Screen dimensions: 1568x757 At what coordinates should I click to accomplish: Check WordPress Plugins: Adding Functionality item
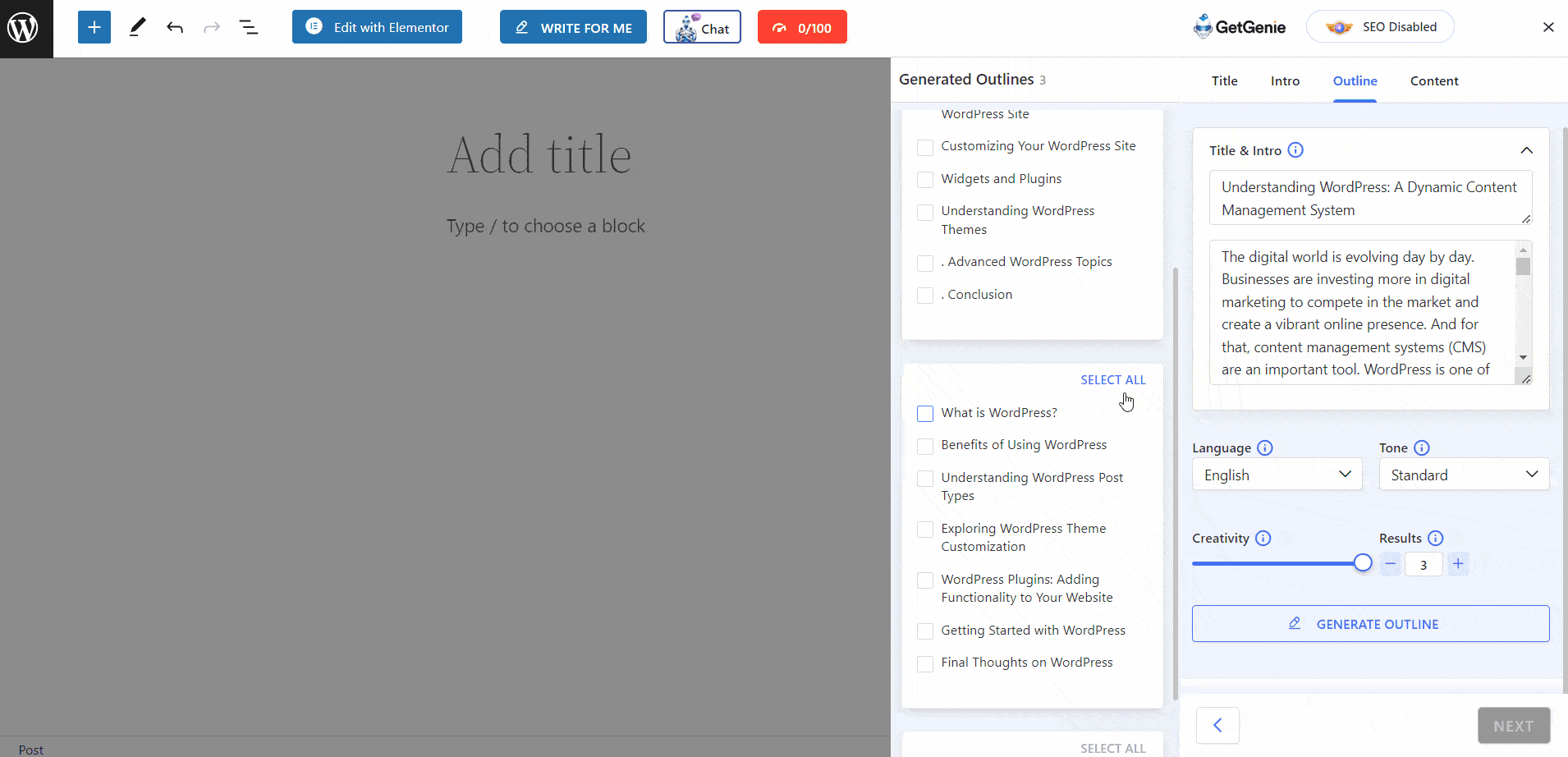tap(925, 580)
